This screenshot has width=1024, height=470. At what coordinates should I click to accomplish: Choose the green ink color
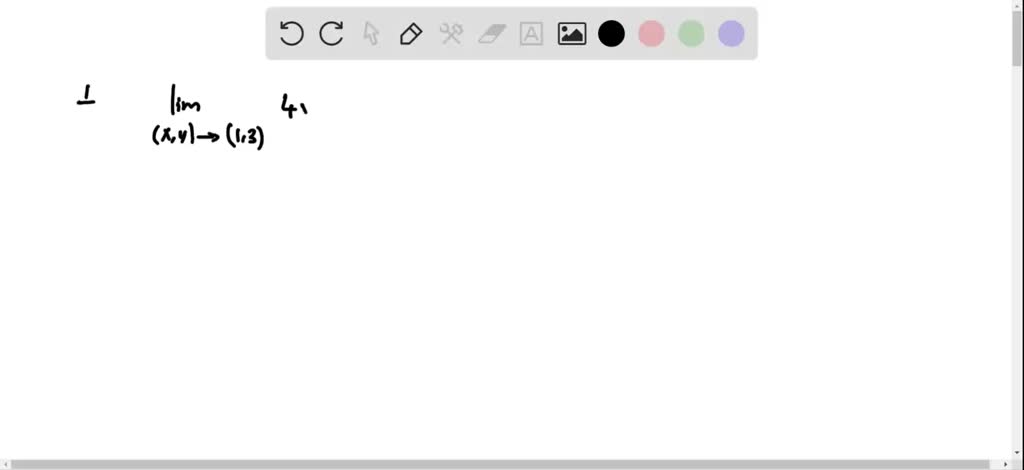(x=691, y=33)
